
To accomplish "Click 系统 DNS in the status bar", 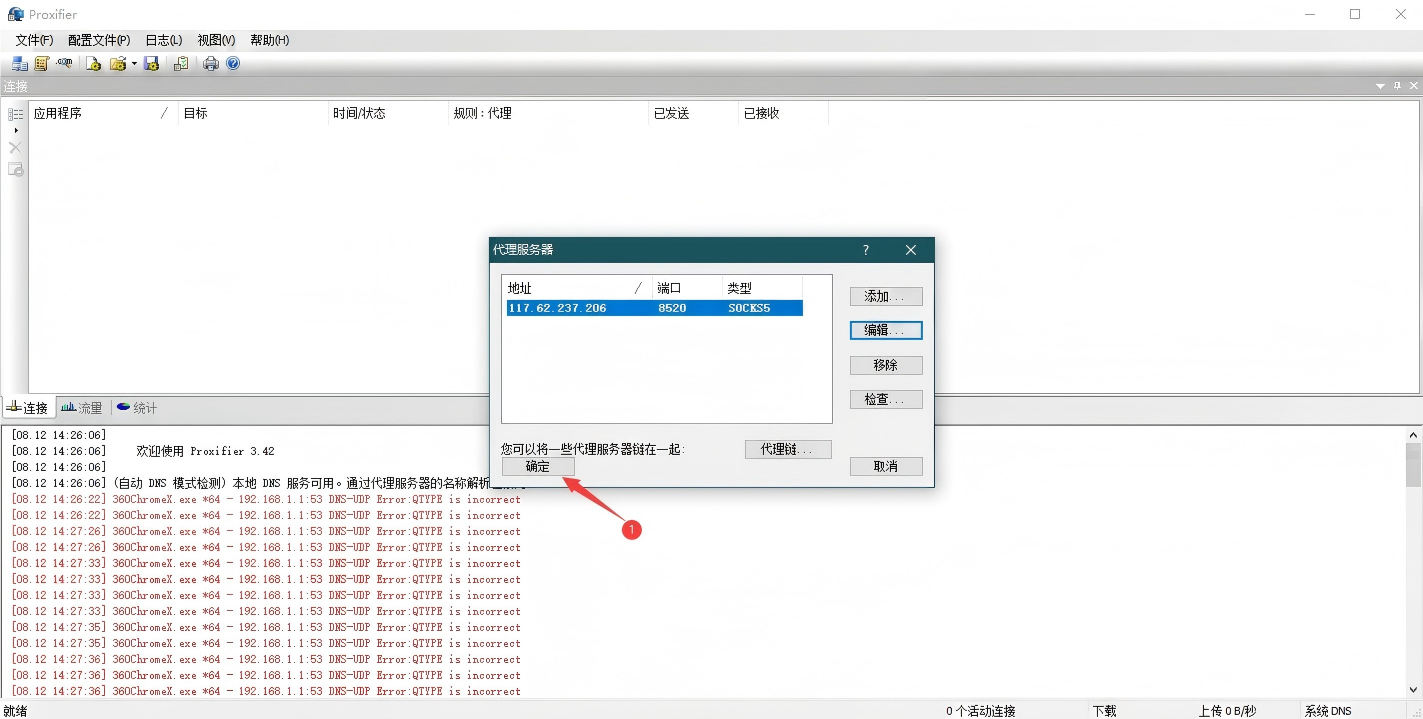I will [1327, 711].
